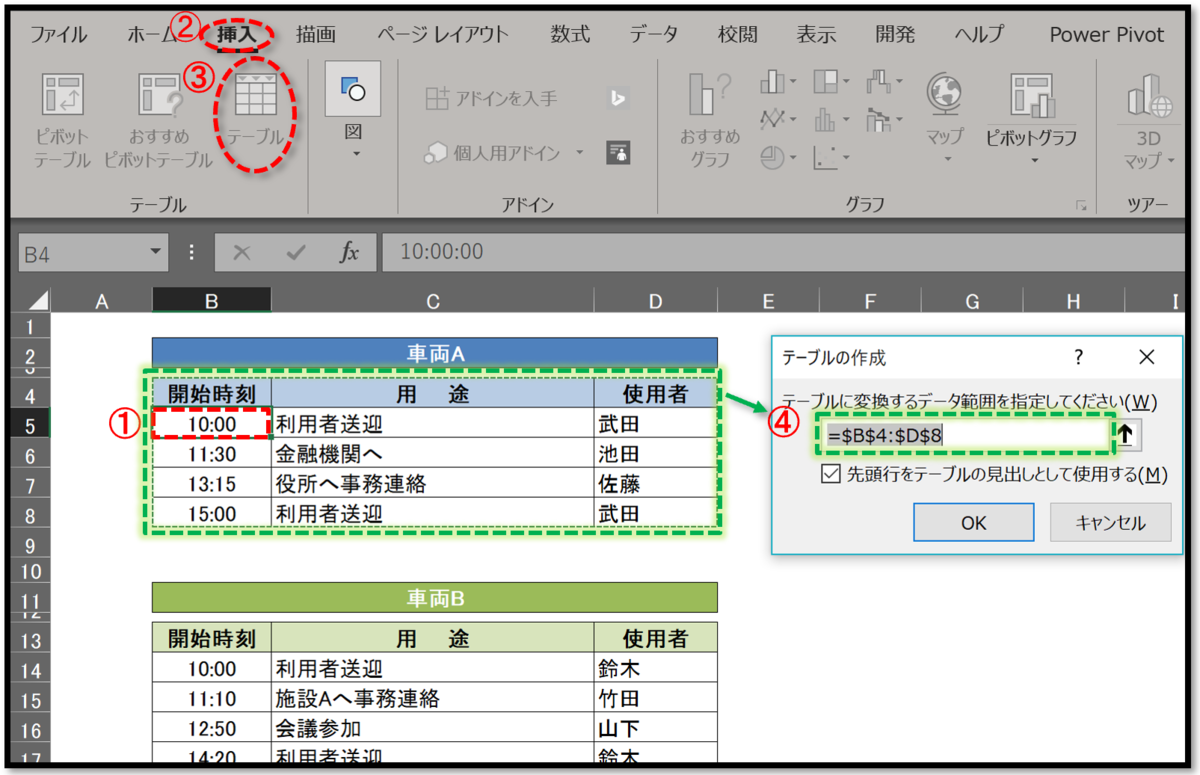Toggle the 先頭行をテーブルの見出し checkbox
The height and width of the screenshot is (775, 1200).
coord(830,474)
